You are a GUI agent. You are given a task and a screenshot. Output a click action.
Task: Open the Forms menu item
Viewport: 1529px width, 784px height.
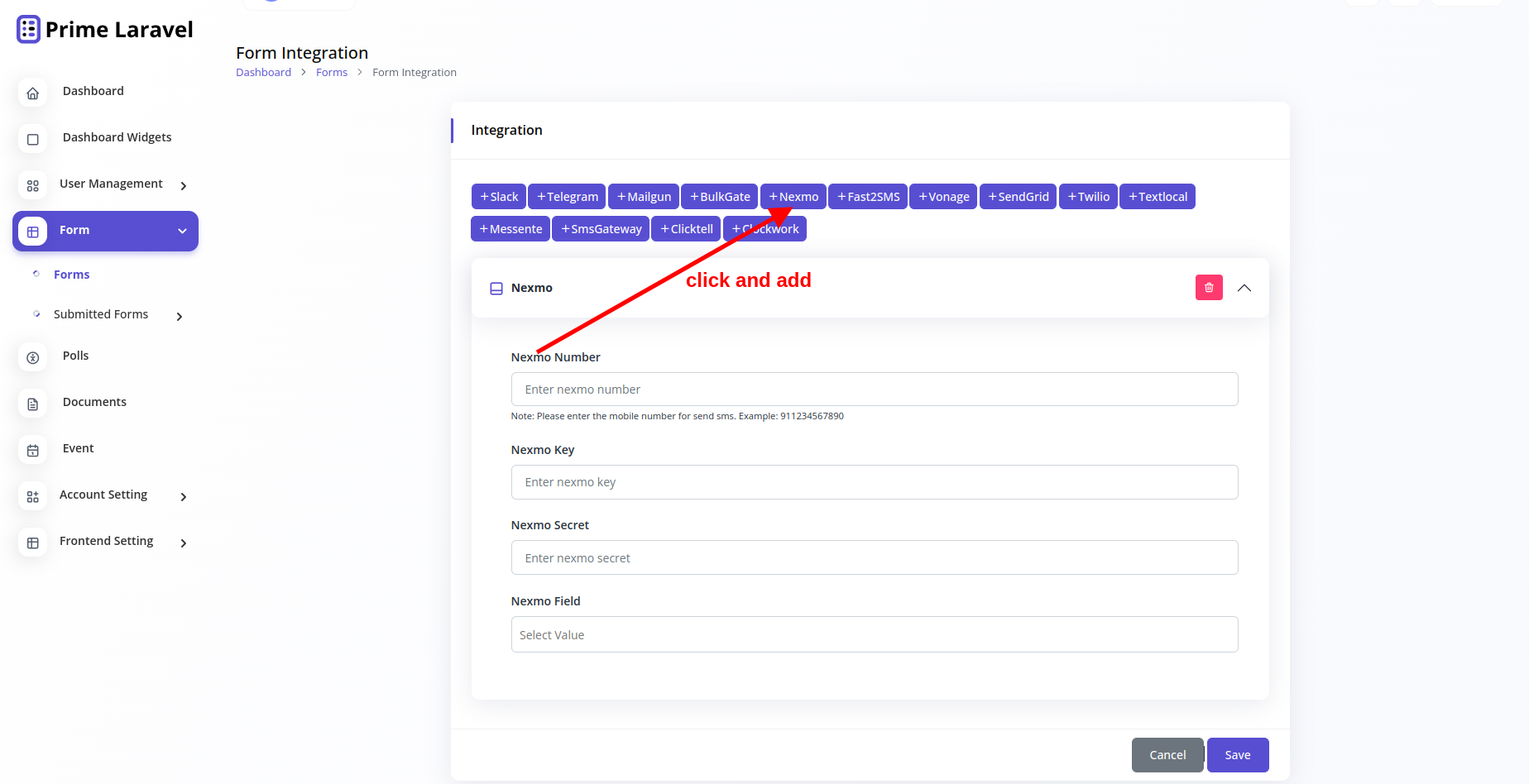[71, 274]
